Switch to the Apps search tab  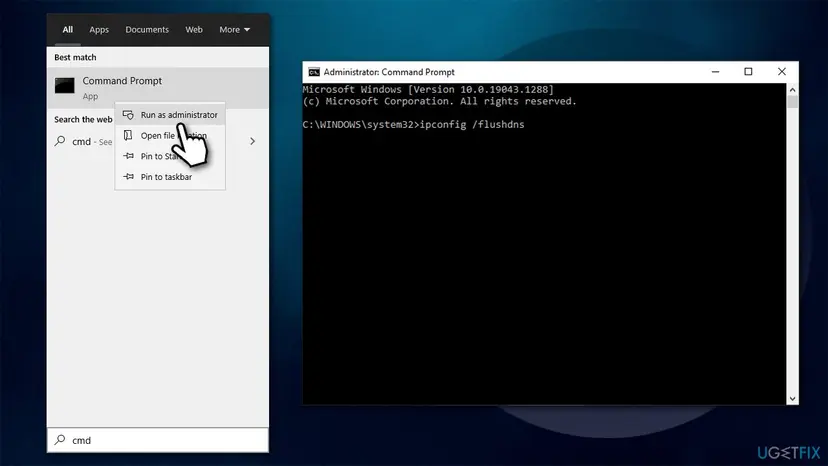coord(99,30)
